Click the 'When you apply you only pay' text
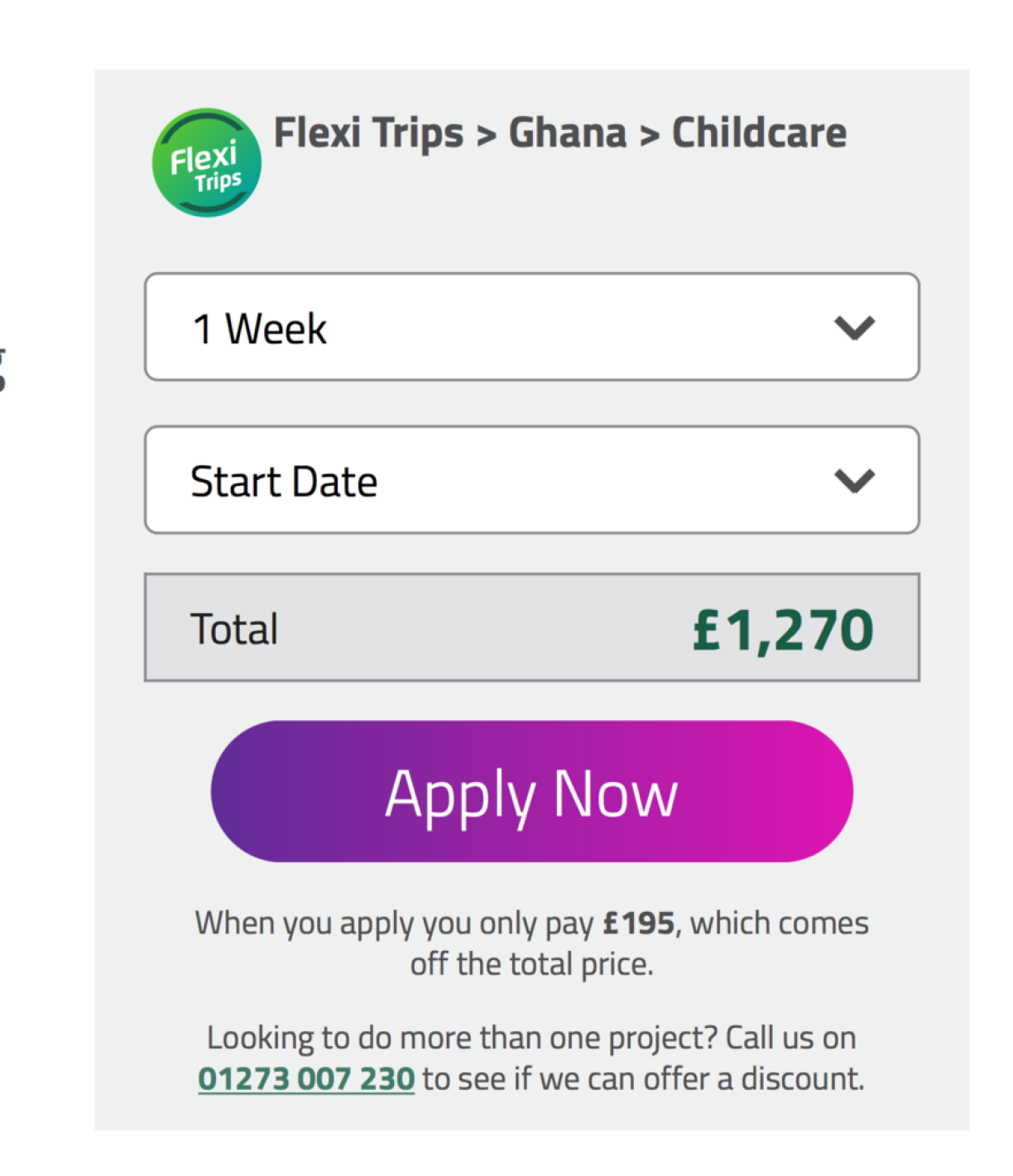The image size is (1013, 1176). click(x=394, y=923)
